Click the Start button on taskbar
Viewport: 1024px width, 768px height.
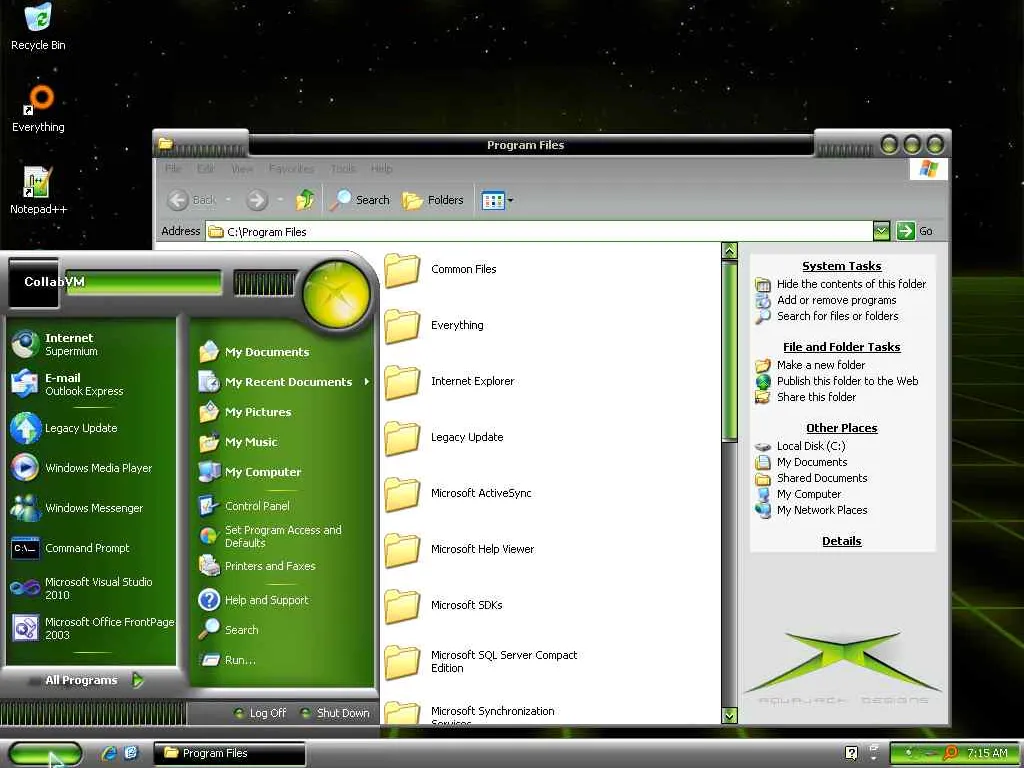click(x=45, y=754)
